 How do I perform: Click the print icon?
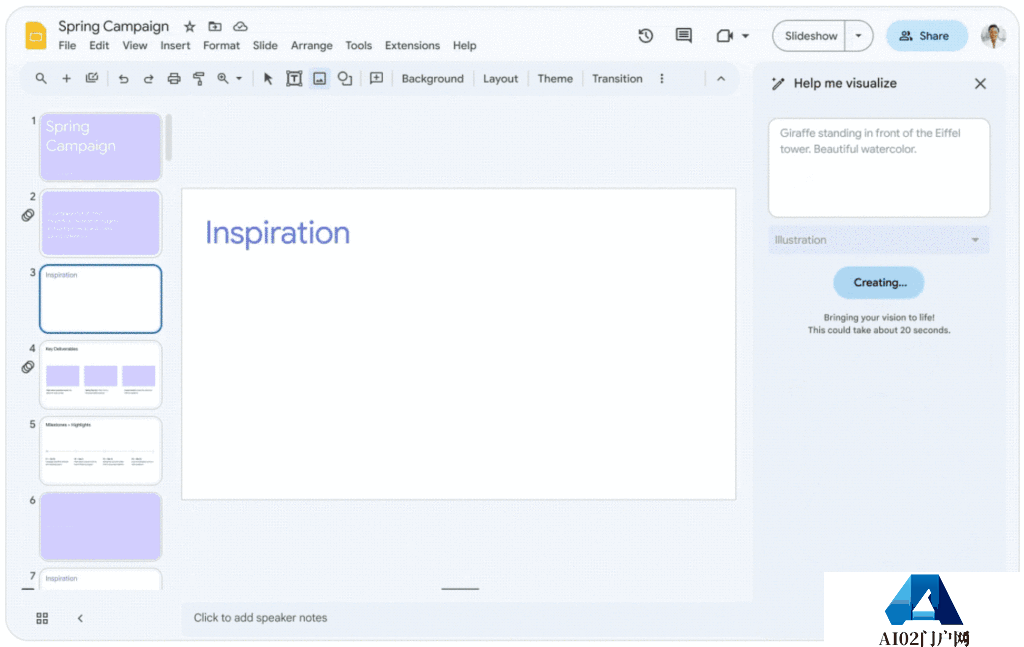coord(174,79)
